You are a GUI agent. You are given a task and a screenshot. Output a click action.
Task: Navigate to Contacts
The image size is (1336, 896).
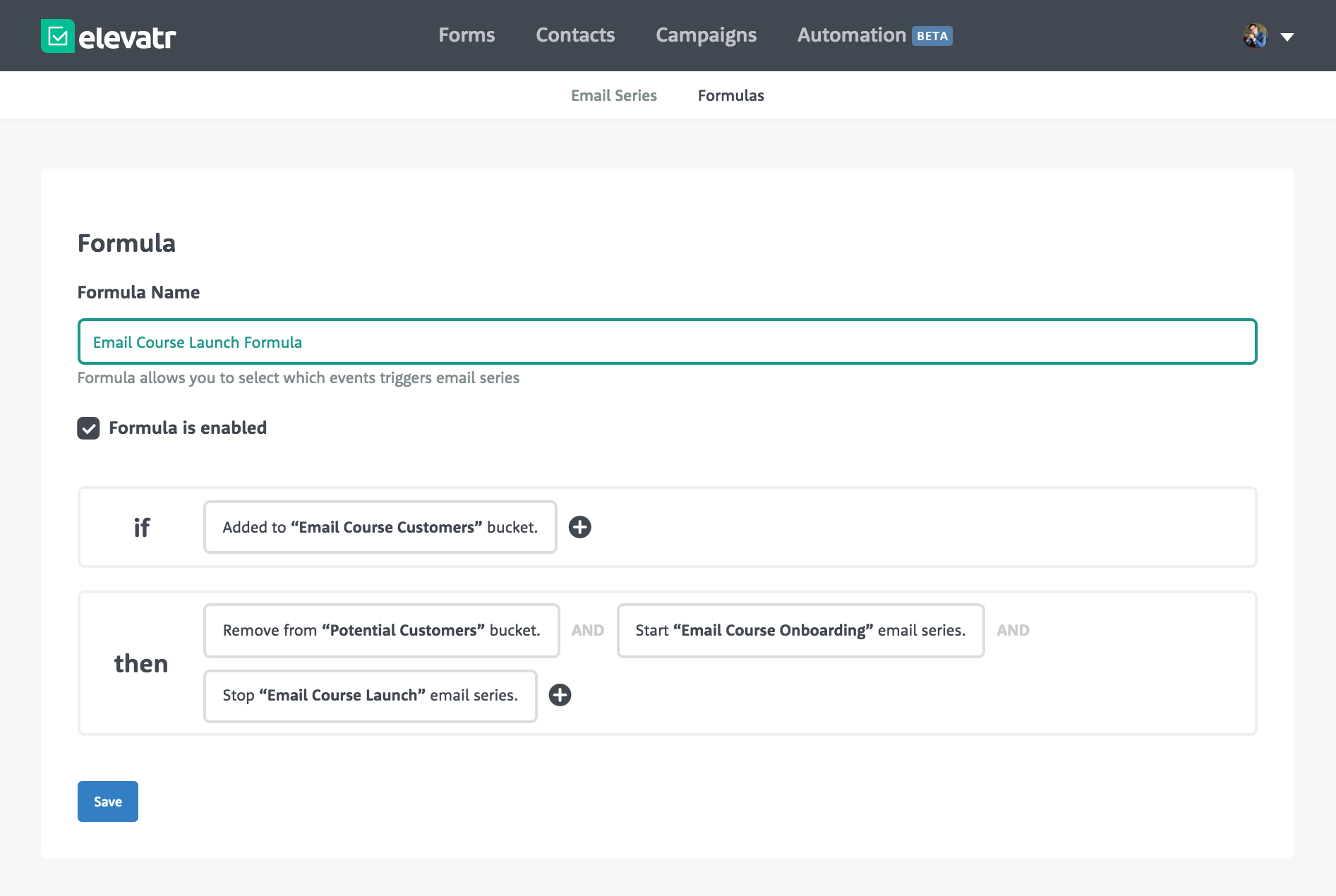574,35
